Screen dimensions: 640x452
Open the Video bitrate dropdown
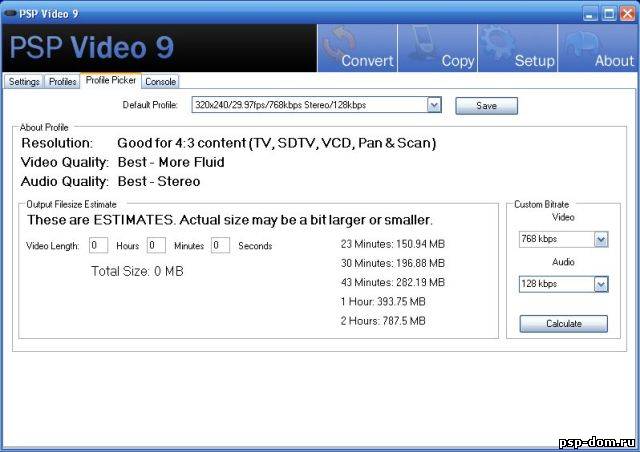click(x=600, y=239)
